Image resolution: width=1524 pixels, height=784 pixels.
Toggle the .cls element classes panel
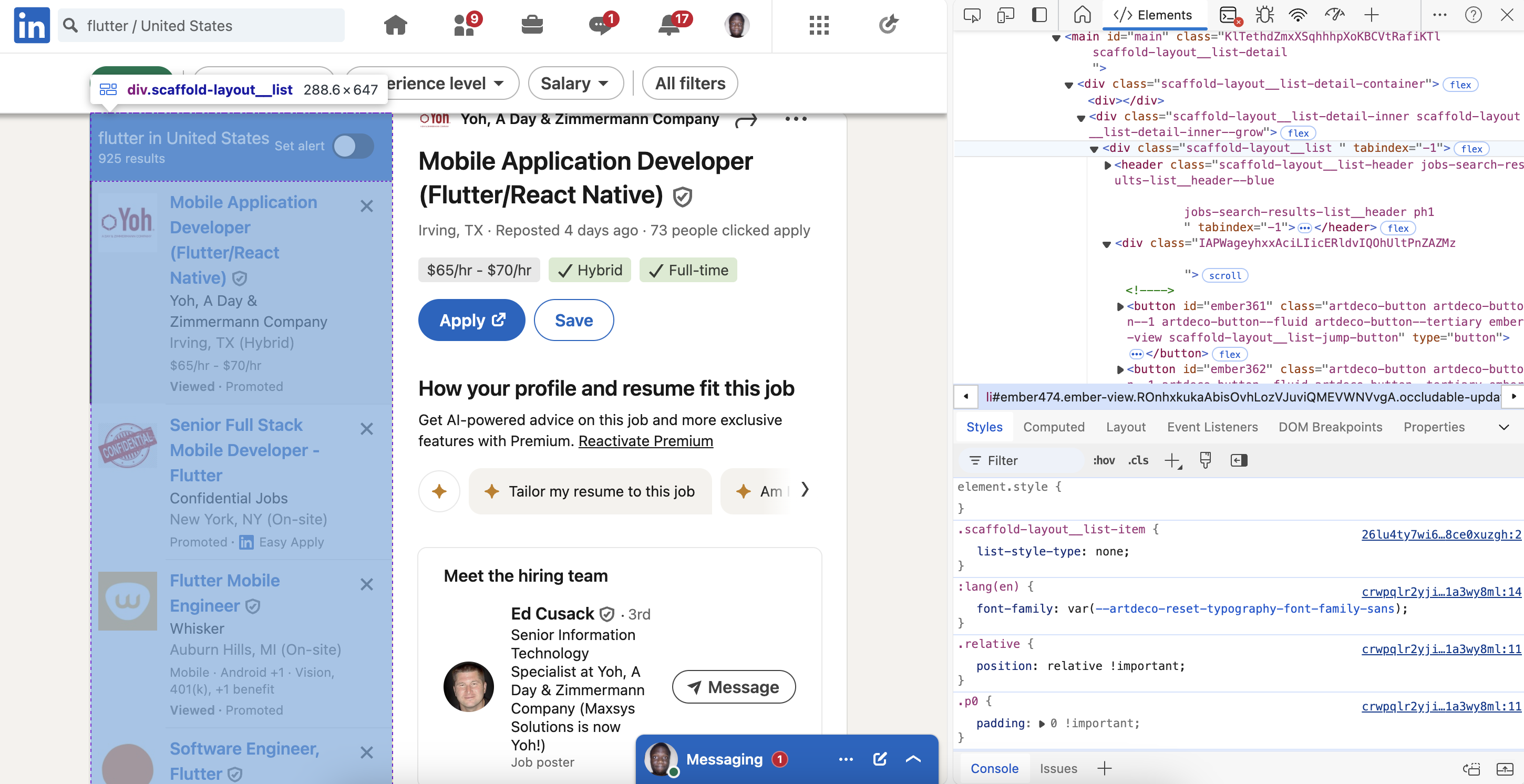click(1138, 460)
